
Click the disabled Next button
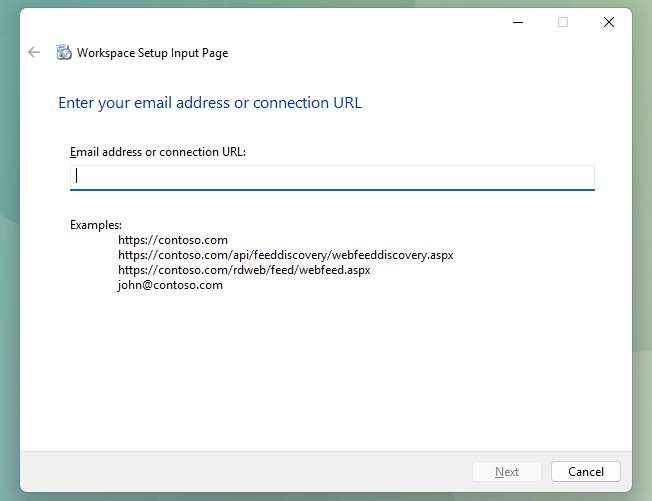(x=507, y=471)
